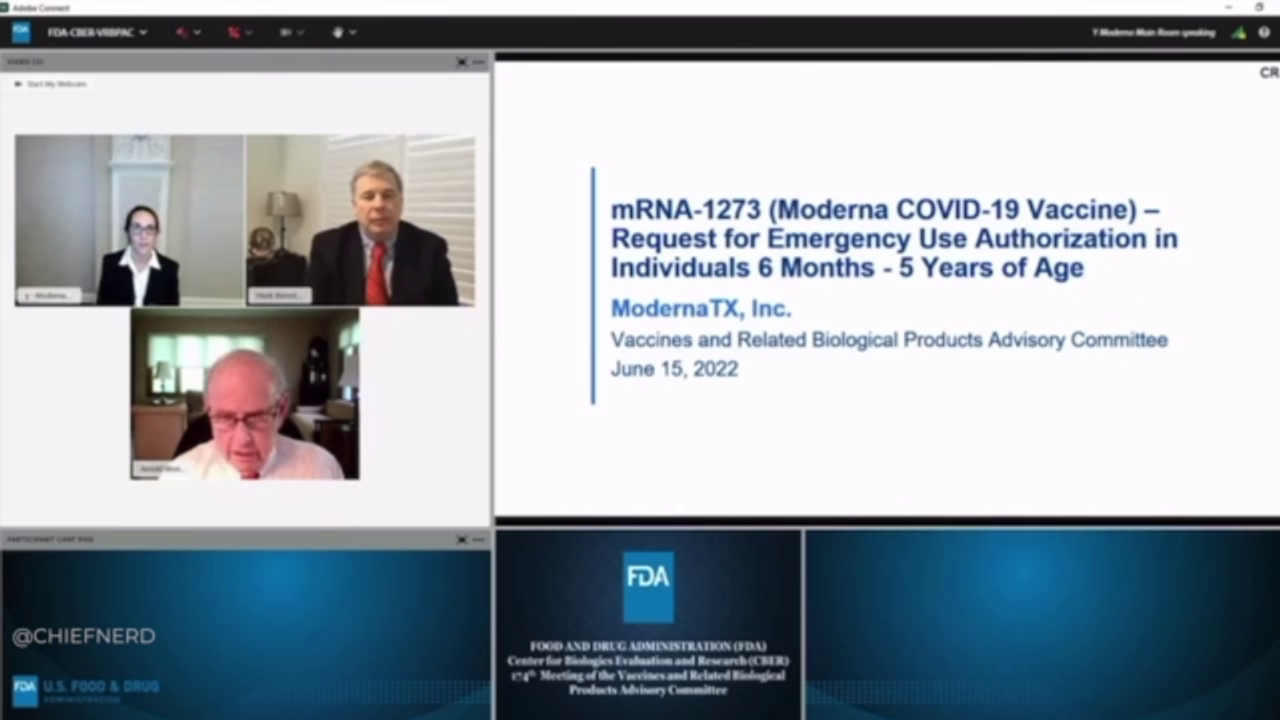1280x720 pixels.
Task: Expand the speaker audio options arrow
Action: coord(197,32)
